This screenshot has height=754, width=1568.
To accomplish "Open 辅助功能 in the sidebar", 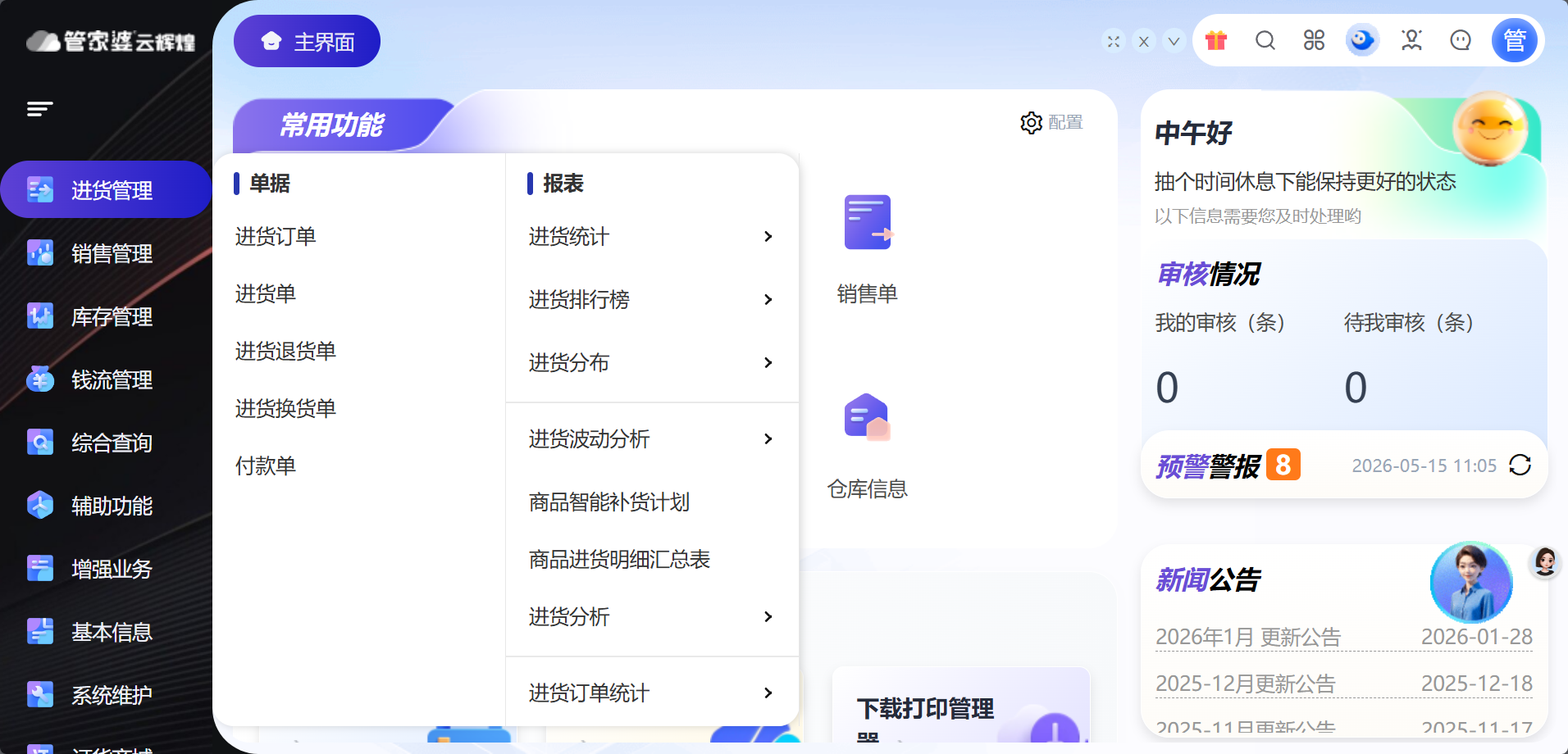I will [x=107, y=506].
